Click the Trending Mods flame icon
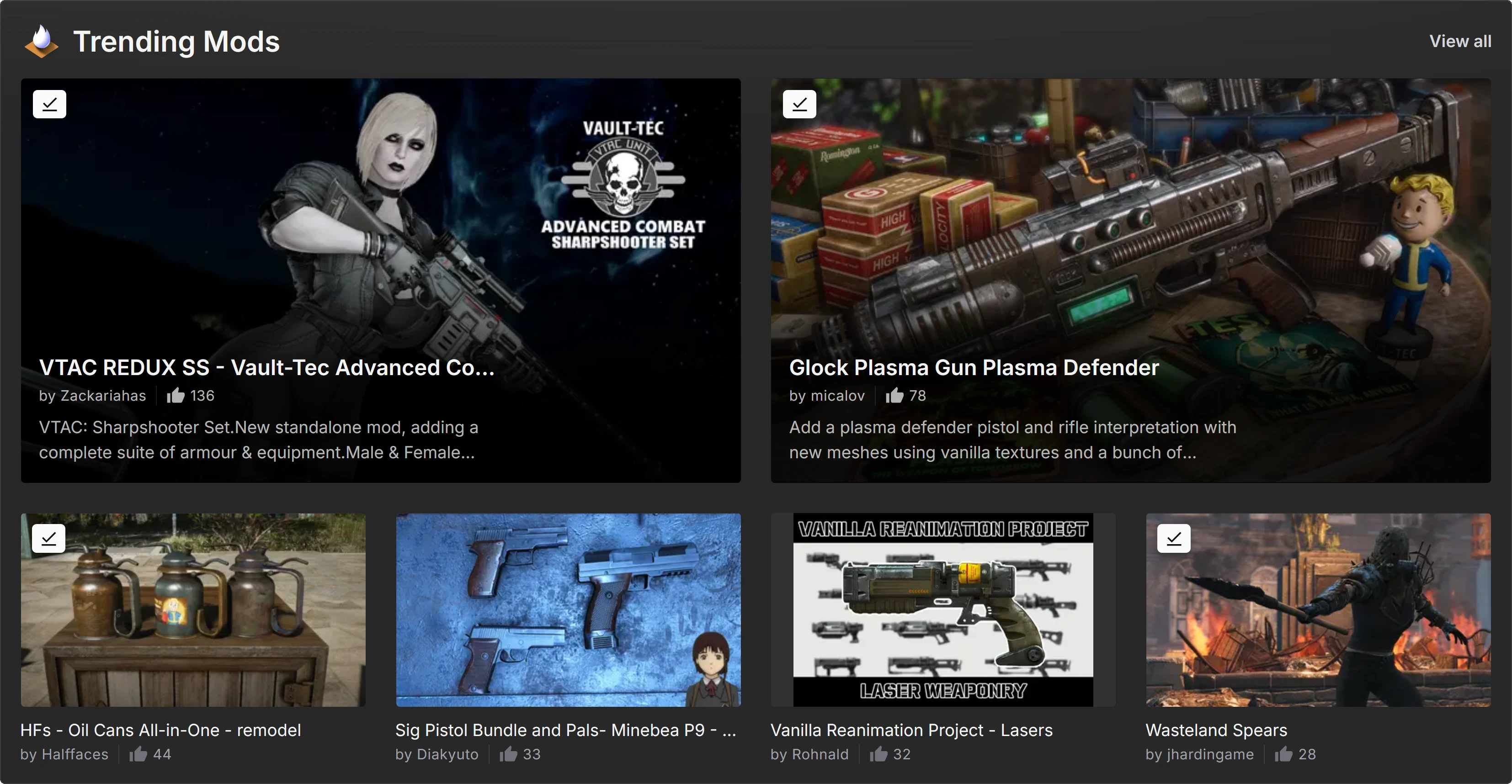The height and width of the screenshot is (784, 1512). tap(42, 41)
